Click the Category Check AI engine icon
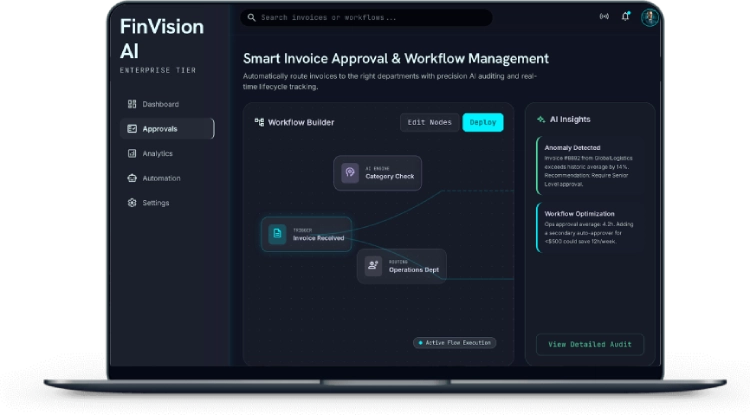The width and height of the screenshot is (750, 415). click(x=350, y=173)
